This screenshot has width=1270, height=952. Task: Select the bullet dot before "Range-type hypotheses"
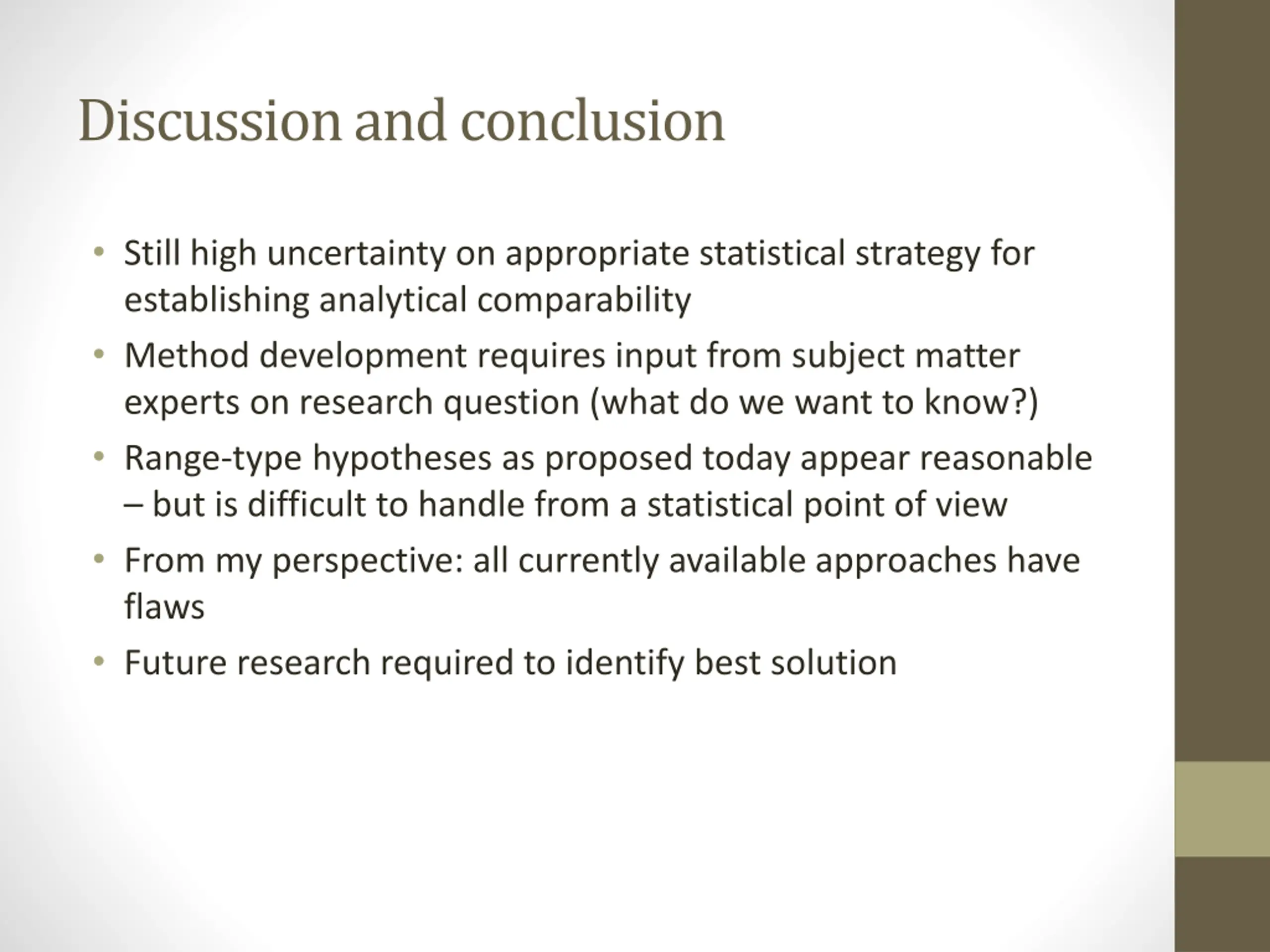[99, 457]
